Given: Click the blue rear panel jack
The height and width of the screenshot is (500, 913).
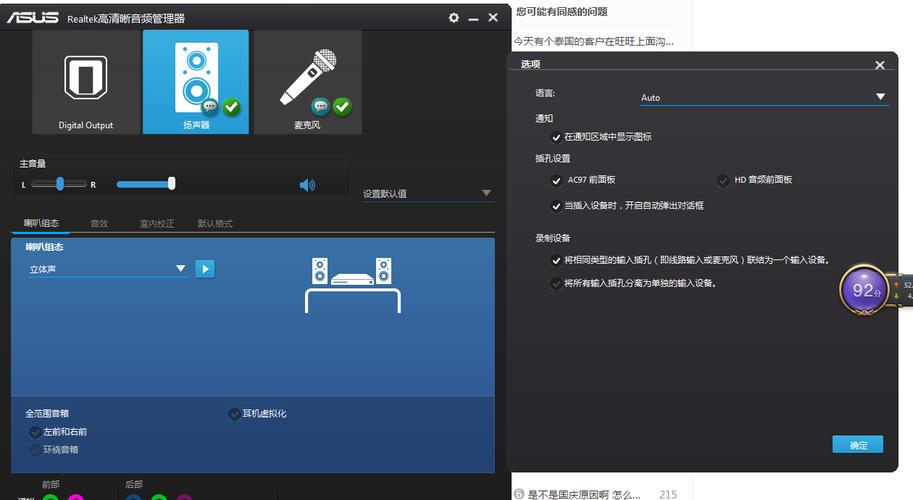Looking at the screenshot, I should 133,497.
